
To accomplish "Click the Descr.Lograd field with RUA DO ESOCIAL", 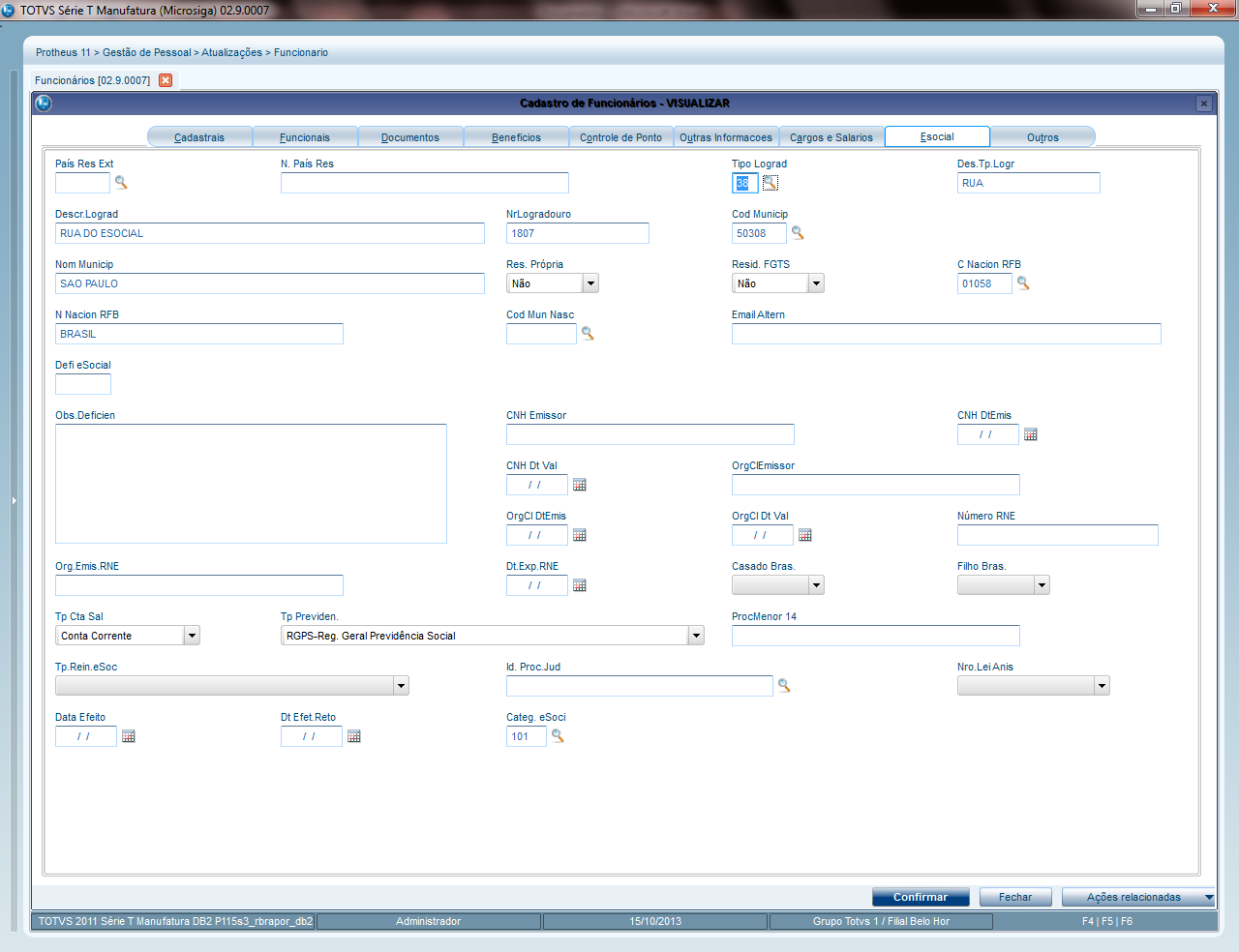I will [x=270, y=233].
